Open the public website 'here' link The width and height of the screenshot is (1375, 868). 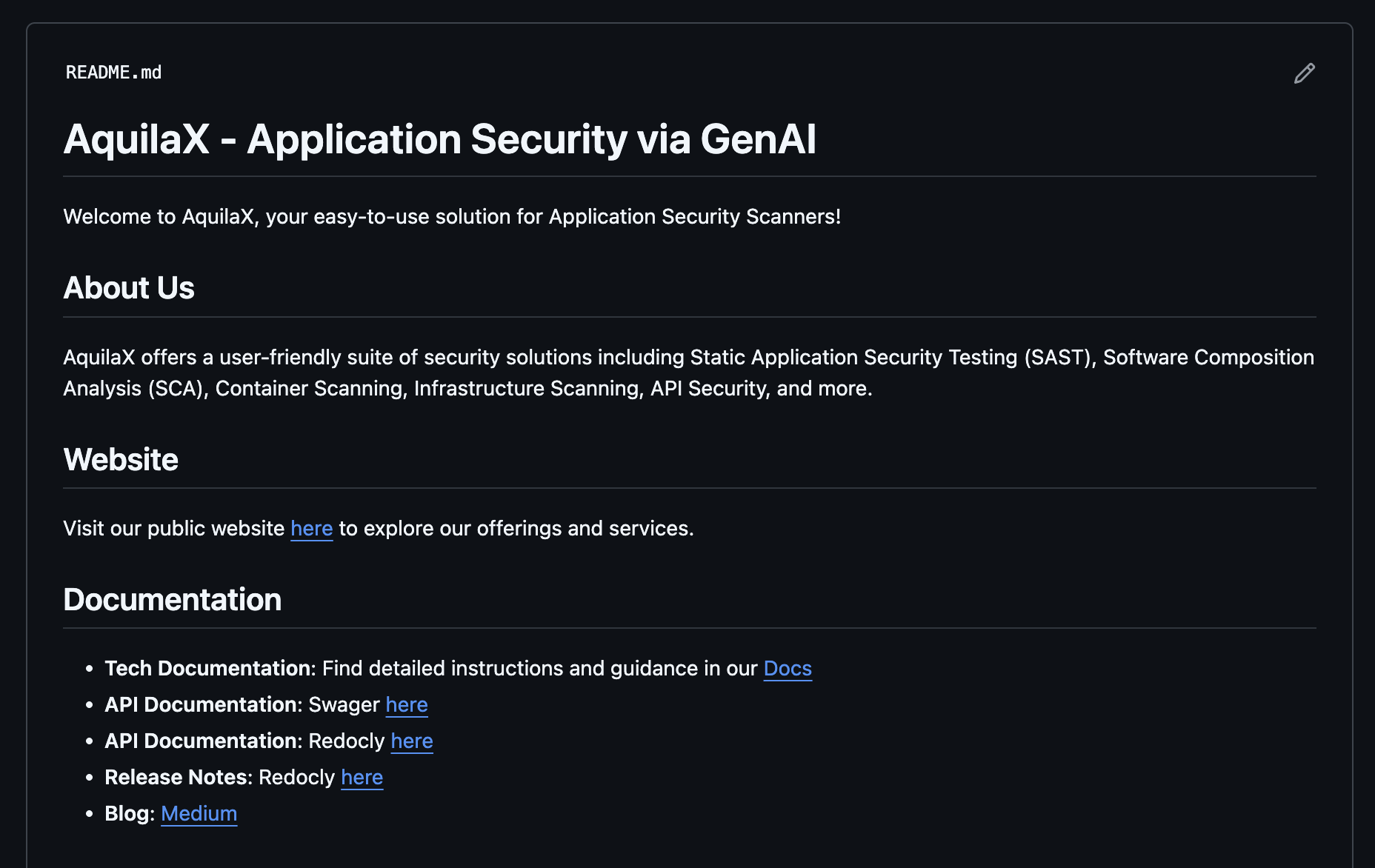tap(311, 529)
